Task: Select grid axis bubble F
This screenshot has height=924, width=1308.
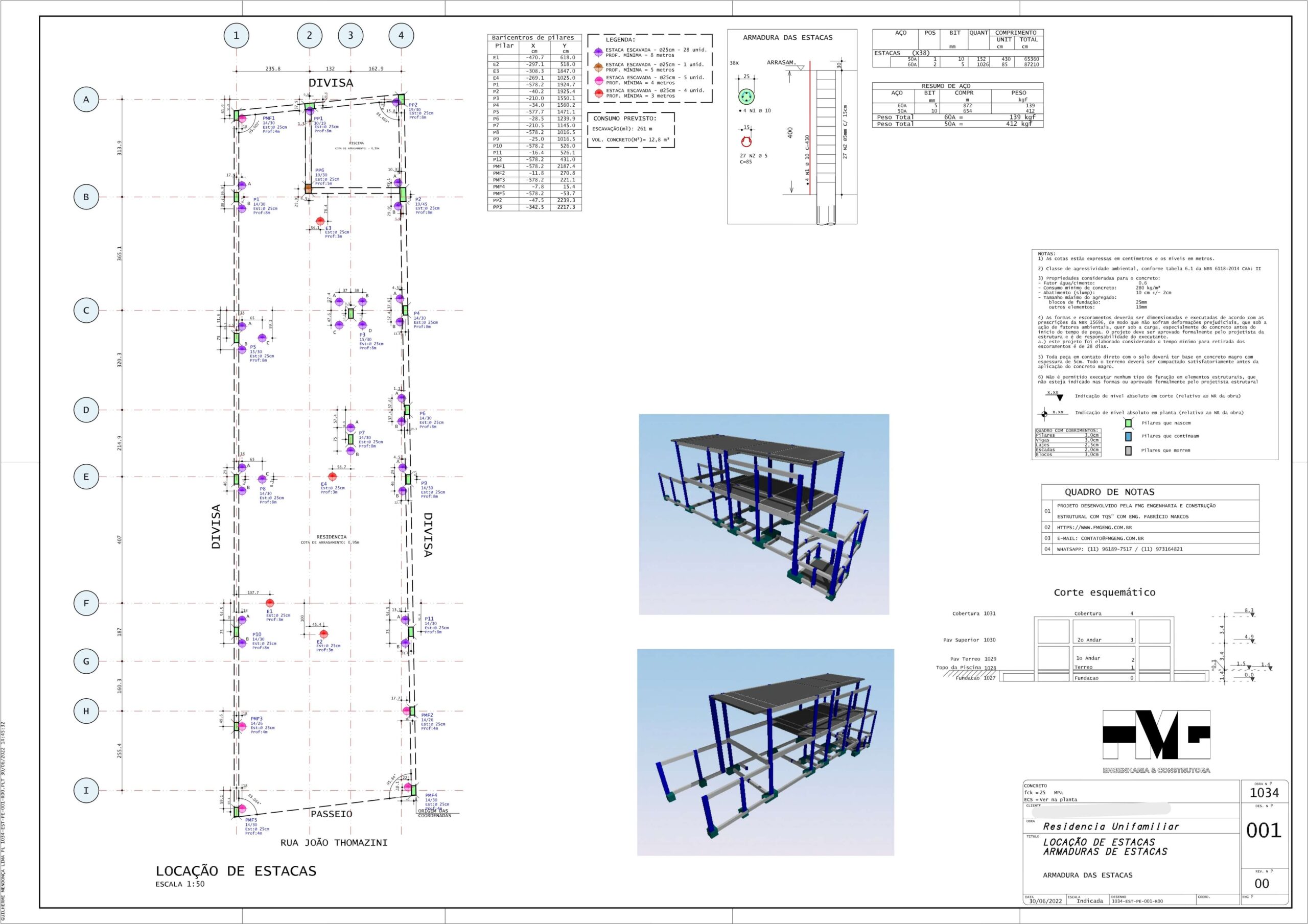Action: coord(86,603)
